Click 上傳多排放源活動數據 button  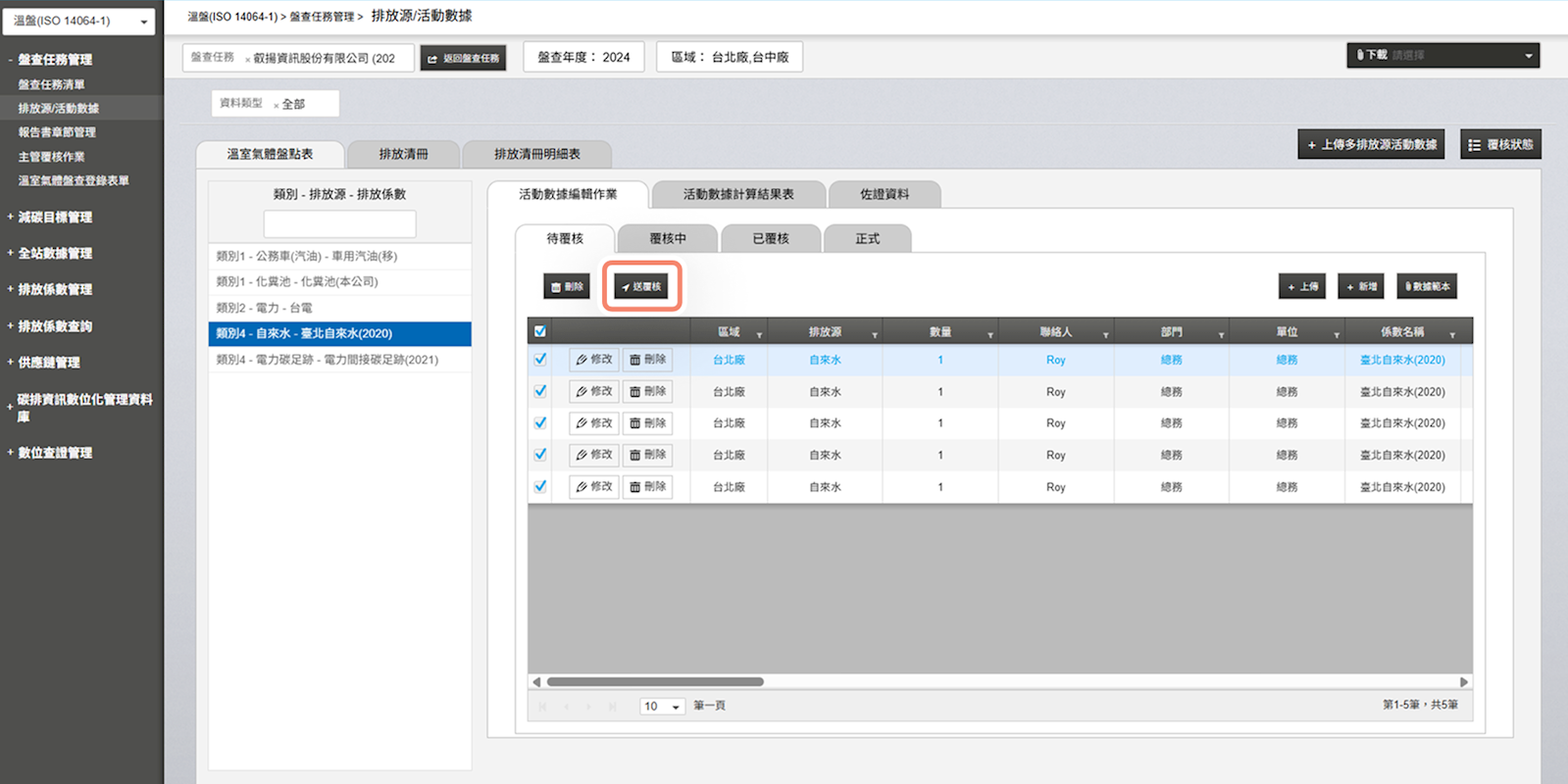(x=1371, y=144)
